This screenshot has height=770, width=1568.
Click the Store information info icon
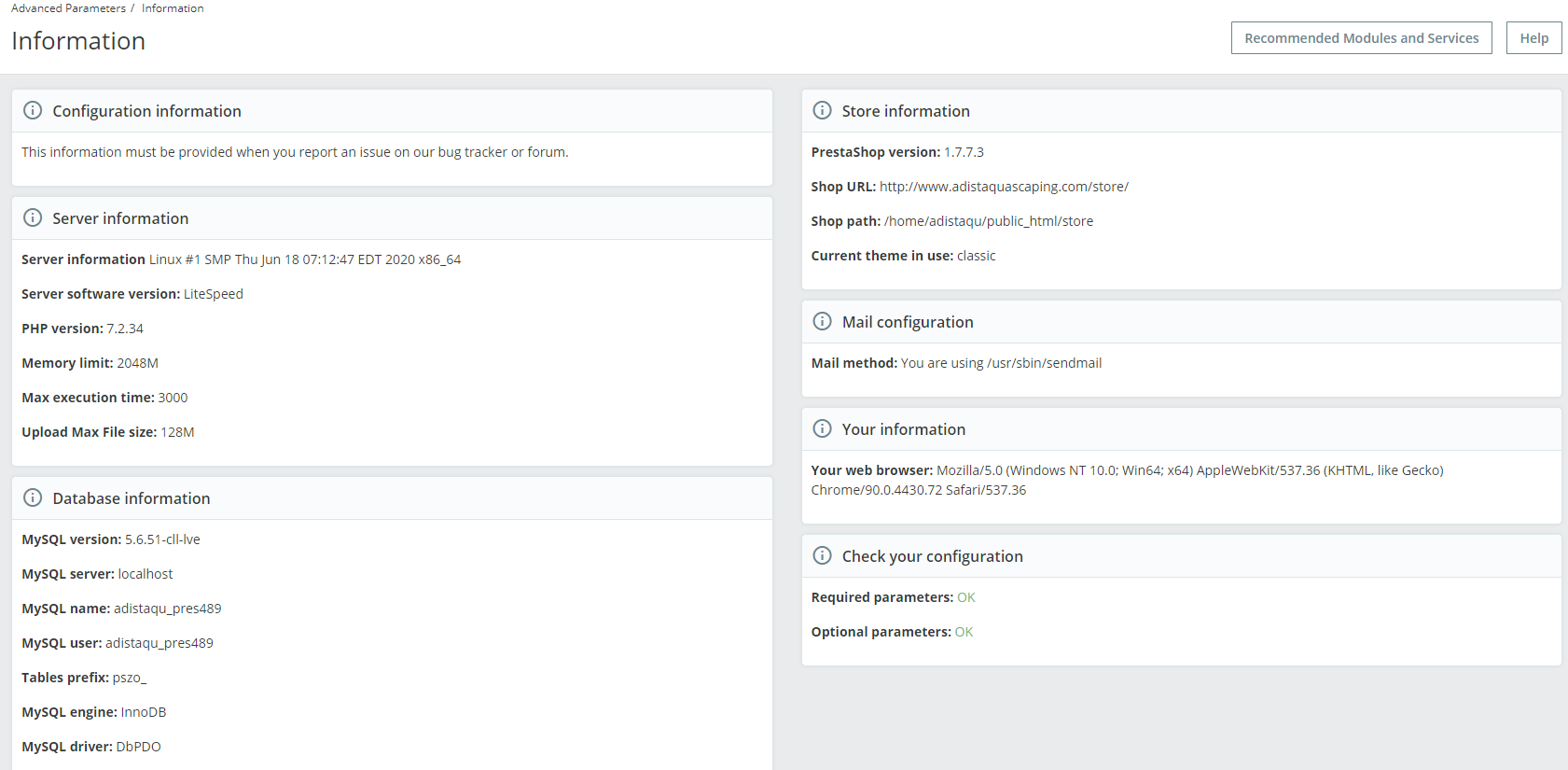[822, 110]
